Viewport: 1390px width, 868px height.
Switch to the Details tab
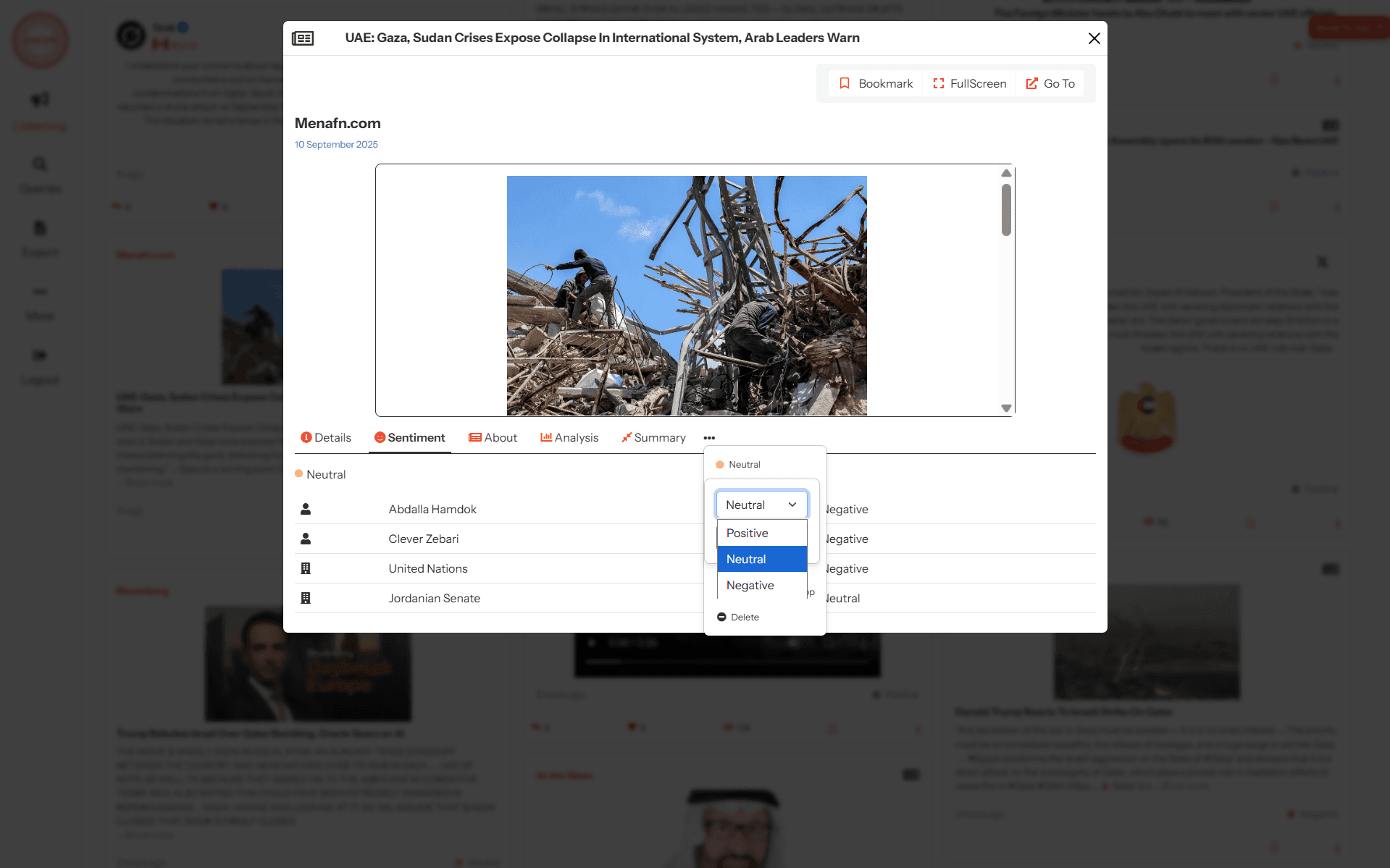pyautogui.click(x=326, y=438)
